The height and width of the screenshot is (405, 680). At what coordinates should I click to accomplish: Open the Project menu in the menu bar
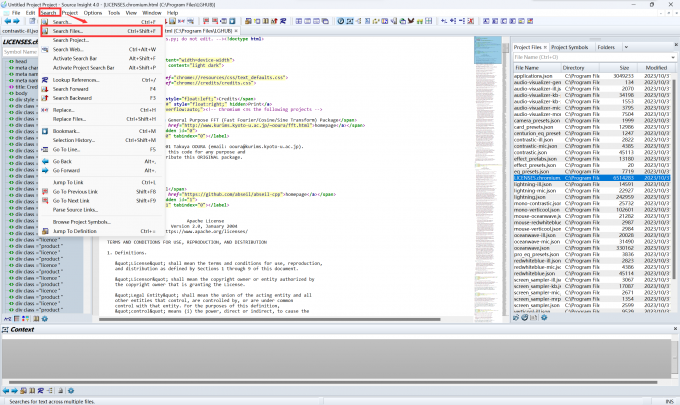click(x=69, y=13)
